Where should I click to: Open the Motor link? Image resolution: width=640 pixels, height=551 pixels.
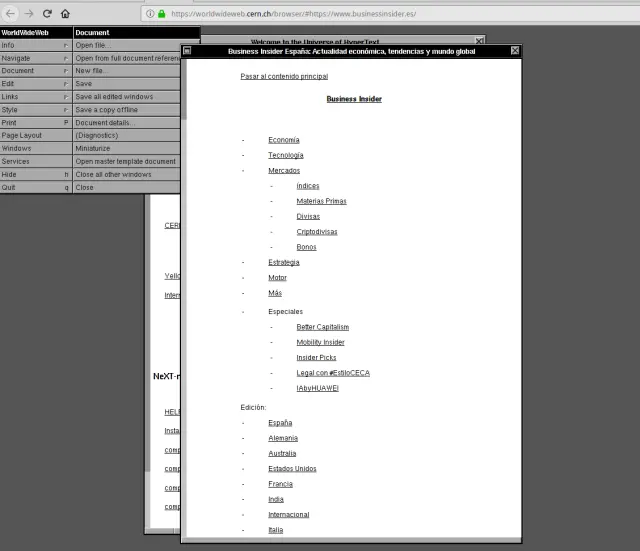(x=278, y=278)
